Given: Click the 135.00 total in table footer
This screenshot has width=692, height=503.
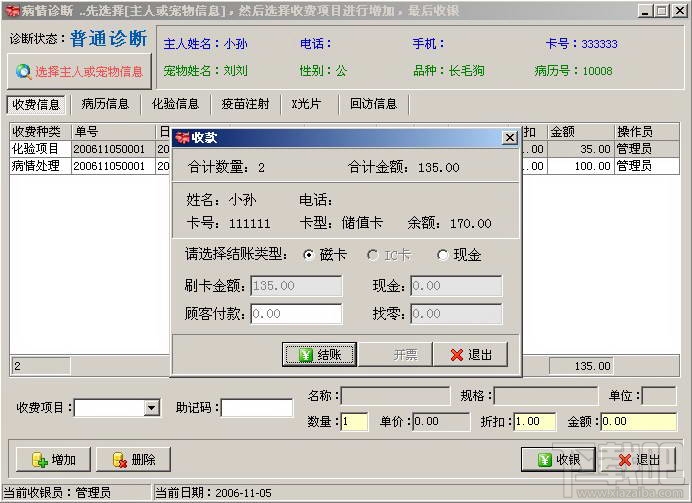Looking at the screenshot, I should coord(581,366).
